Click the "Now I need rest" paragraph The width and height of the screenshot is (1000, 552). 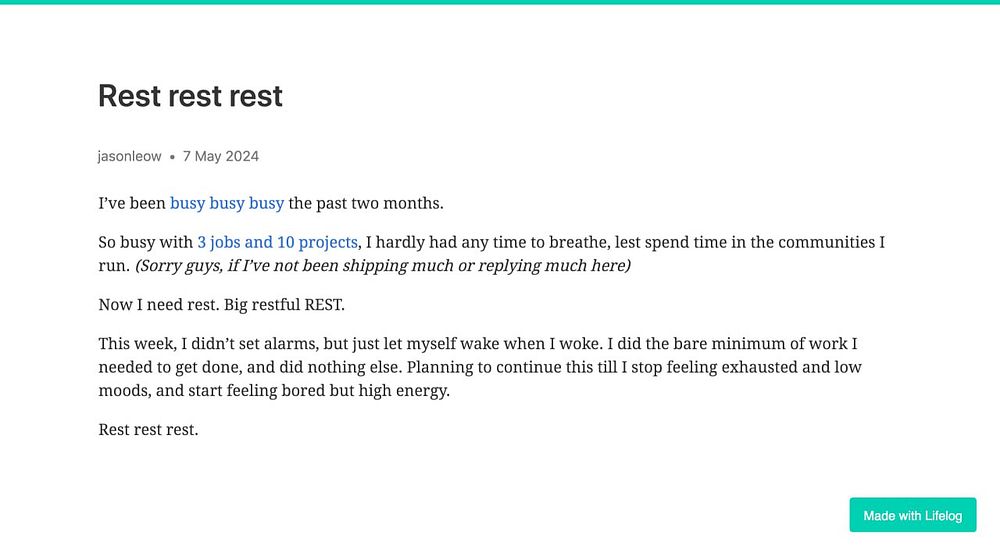[x=221, y=305]
